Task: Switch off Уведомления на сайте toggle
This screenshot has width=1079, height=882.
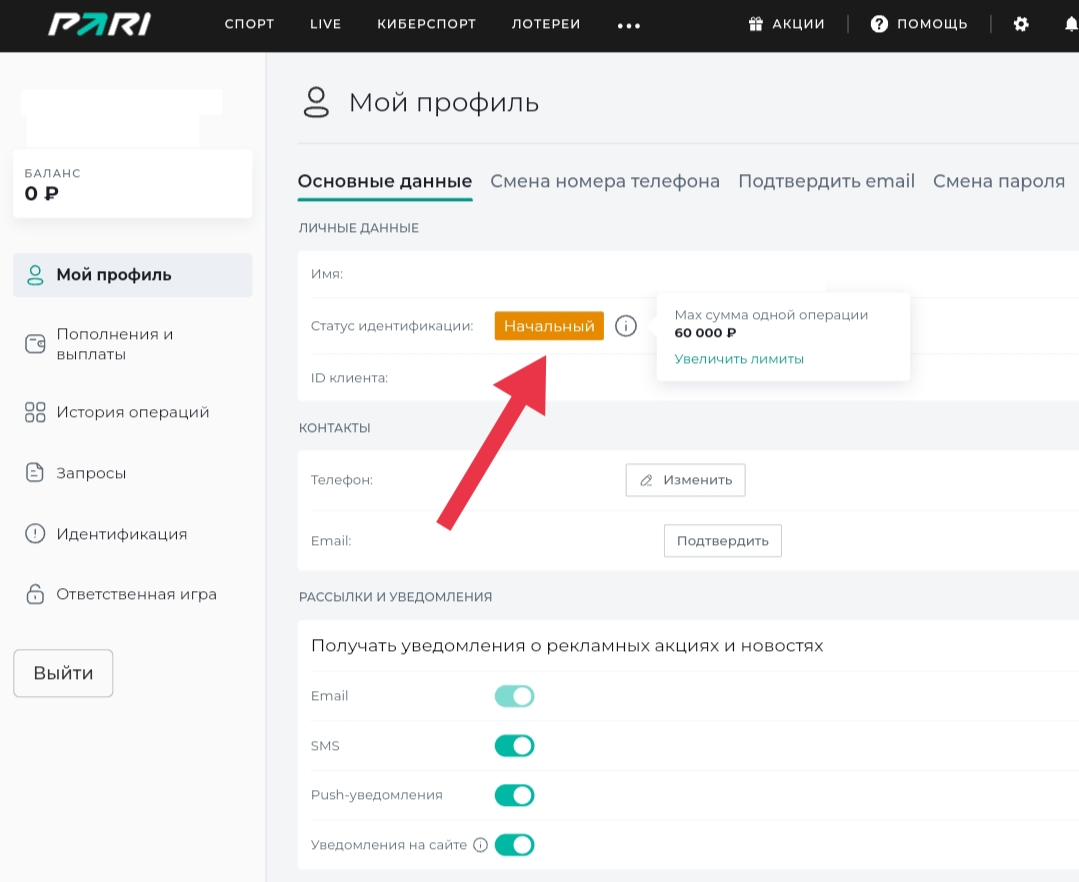Action: pyautogui.click(x=514, y=845)
